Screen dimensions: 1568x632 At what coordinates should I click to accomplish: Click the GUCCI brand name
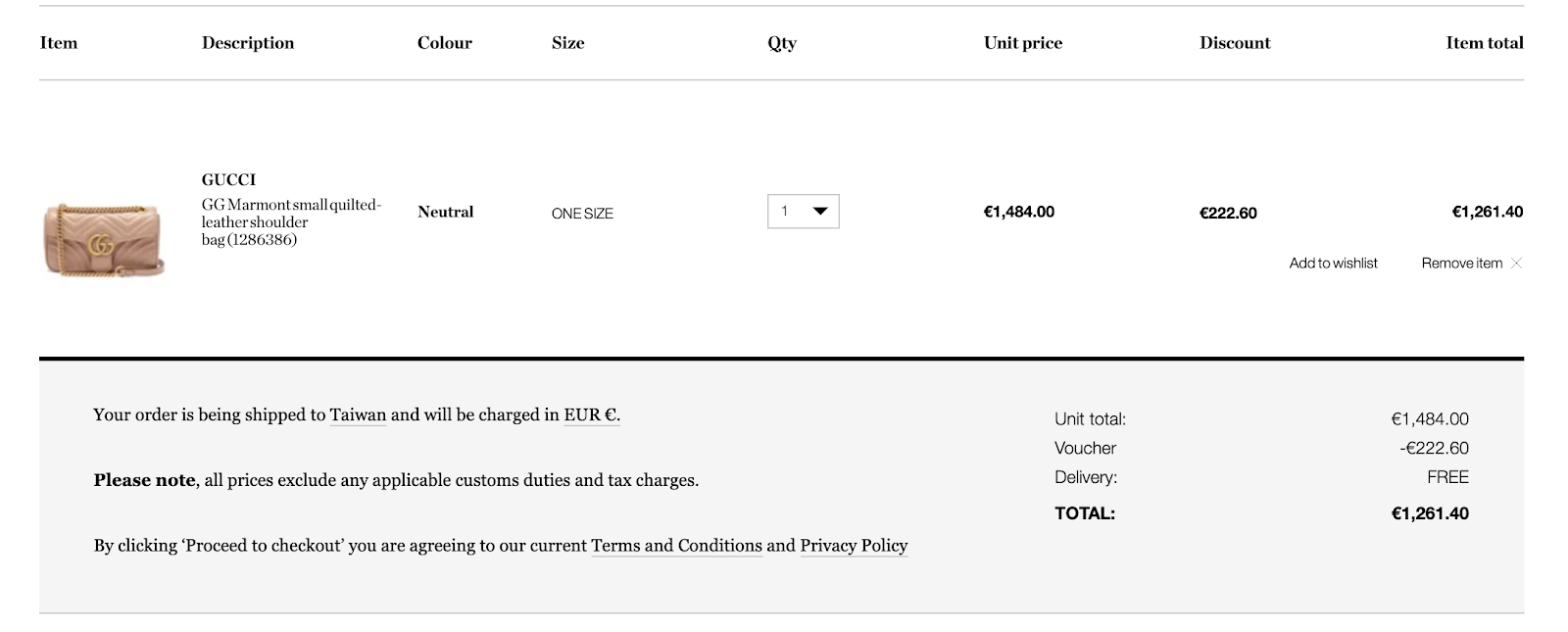[x=228, y=179]
